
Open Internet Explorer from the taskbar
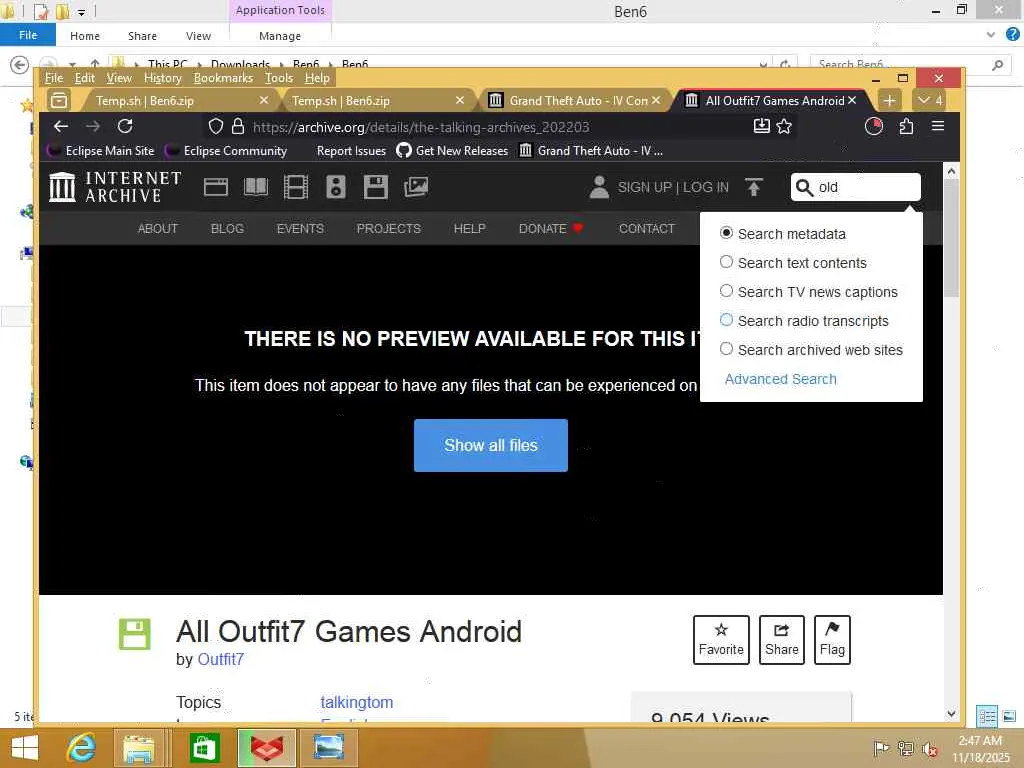coord(82,748)
